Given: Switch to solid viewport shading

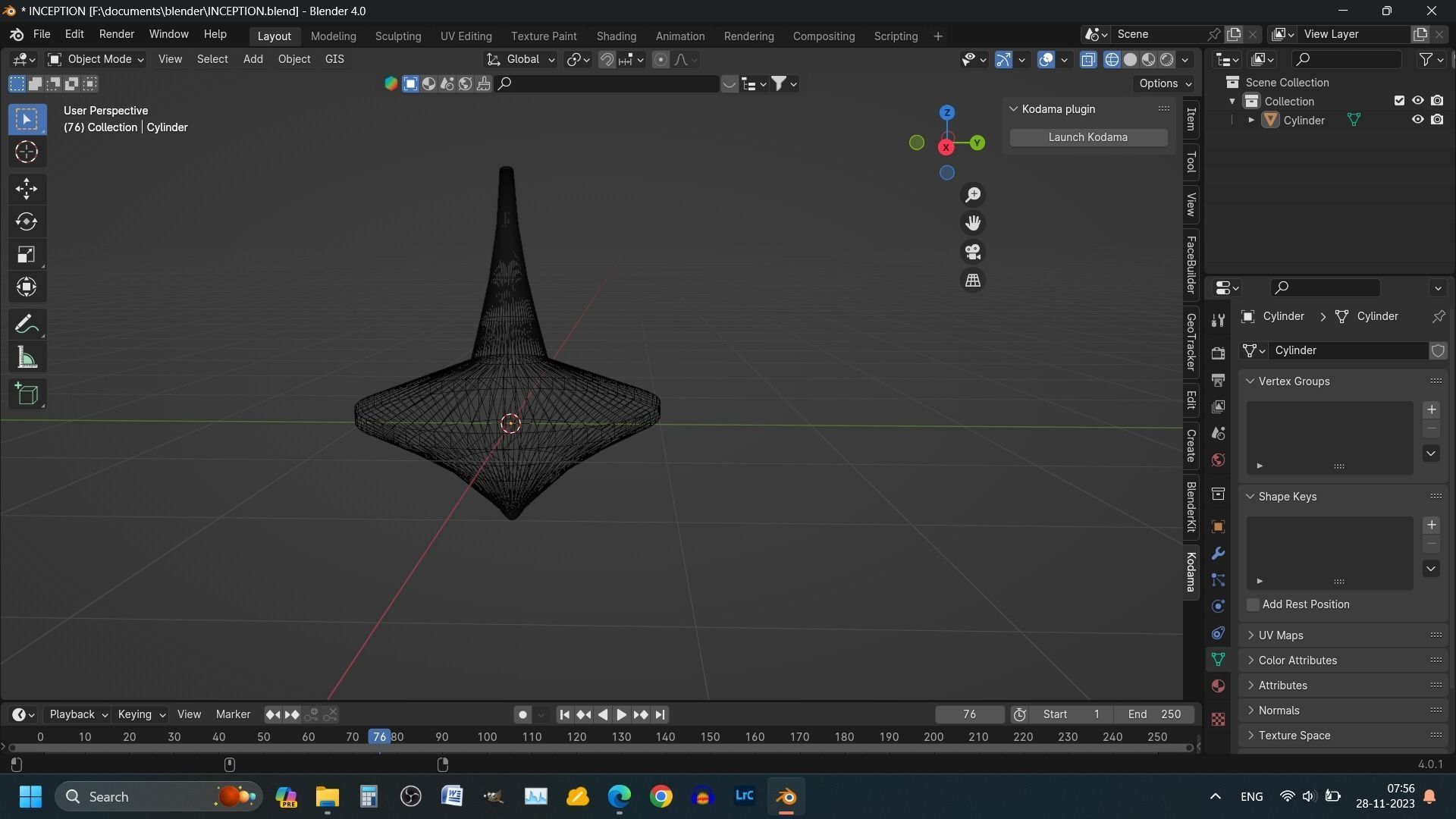Looking at the screenshot, I should 1130,60.
